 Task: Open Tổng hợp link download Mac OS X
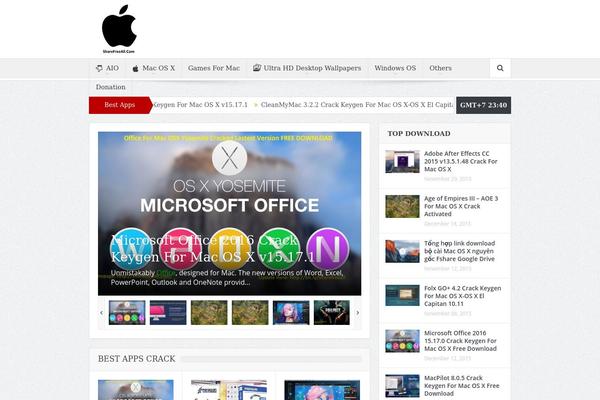coord(460,251)
